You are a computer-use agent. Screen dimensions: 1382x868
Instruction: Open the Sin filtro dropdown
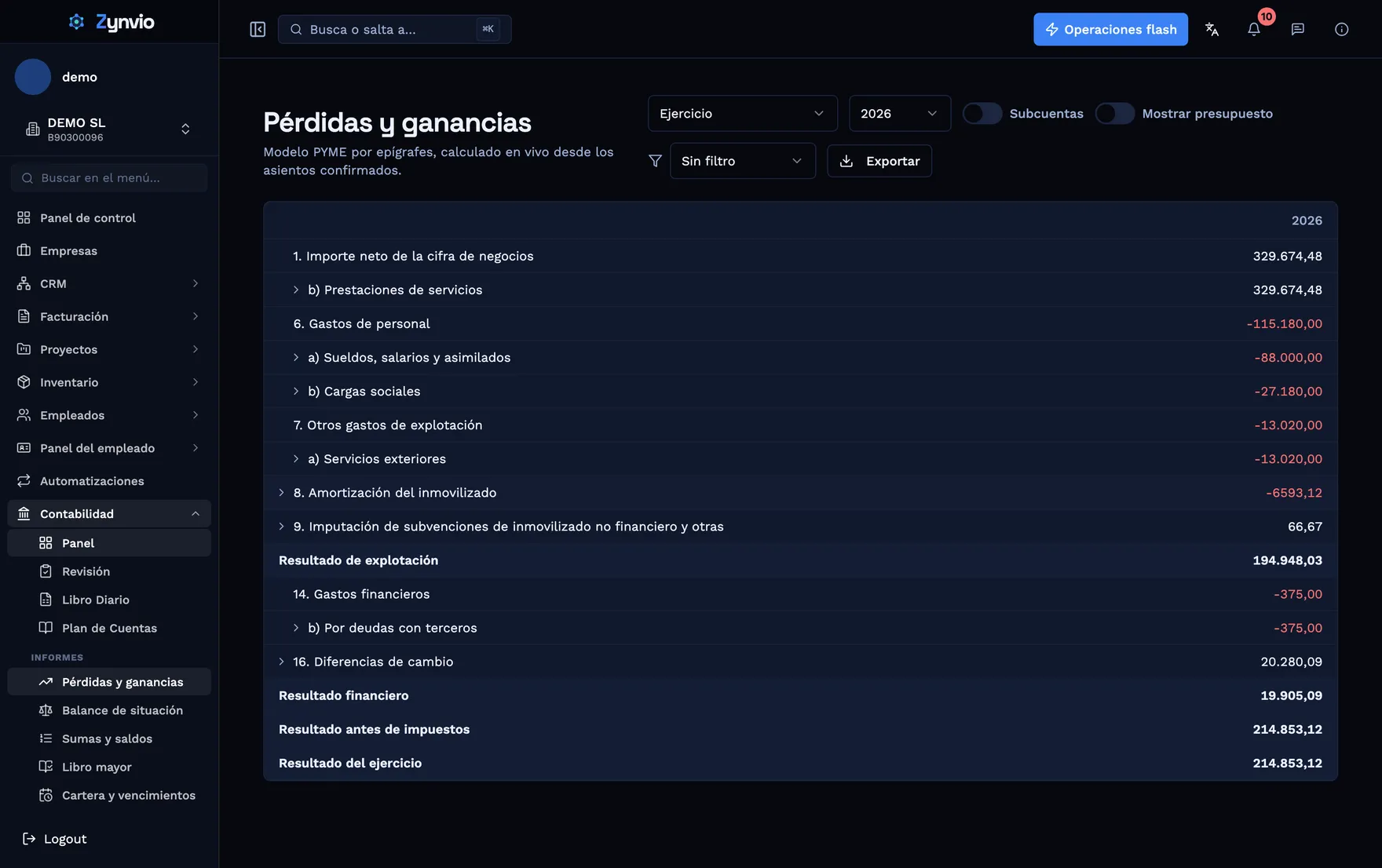[x=742, y=161]
